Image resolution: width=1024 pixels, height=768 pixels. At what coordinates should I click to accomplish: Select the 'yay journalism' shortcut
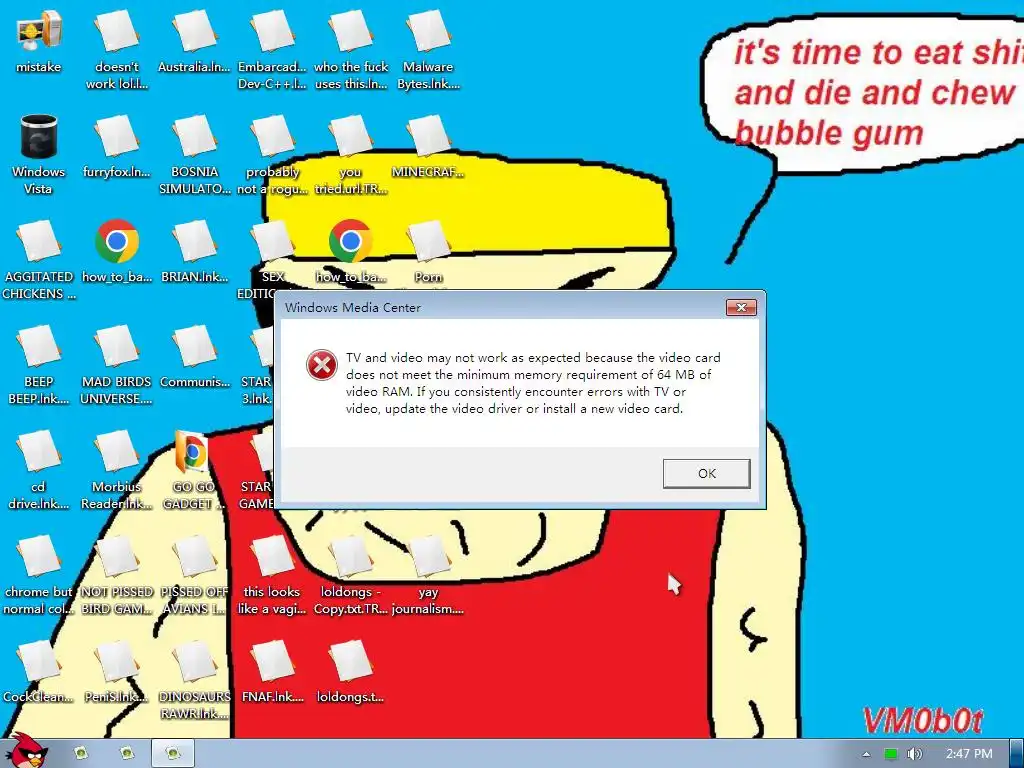point(428,576)
